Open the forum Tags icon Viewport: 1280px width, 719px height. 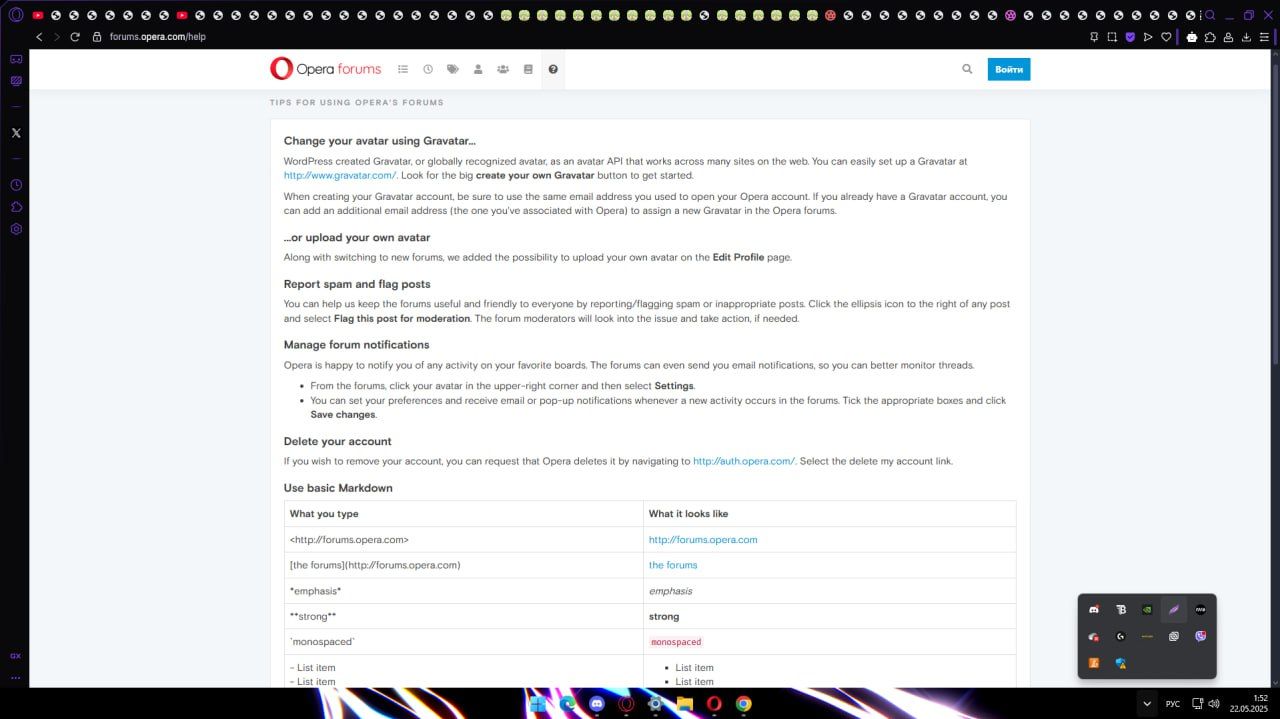tap(453, 69)
